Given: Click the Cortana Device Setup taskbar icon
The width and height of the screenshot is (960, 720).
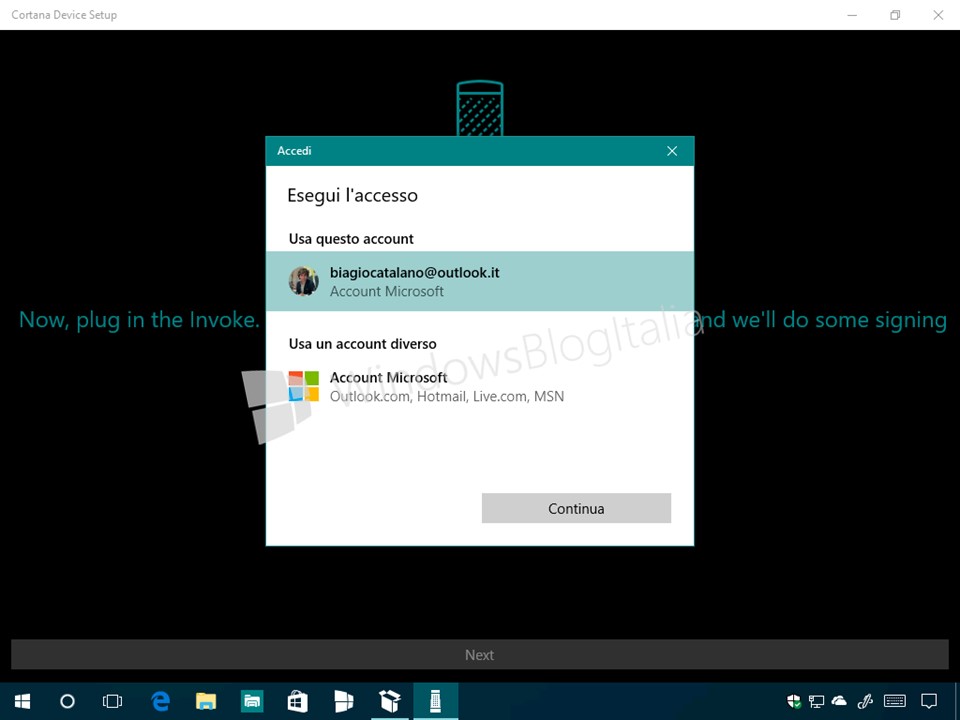Looking at the screenshot, I should point(435,701).
